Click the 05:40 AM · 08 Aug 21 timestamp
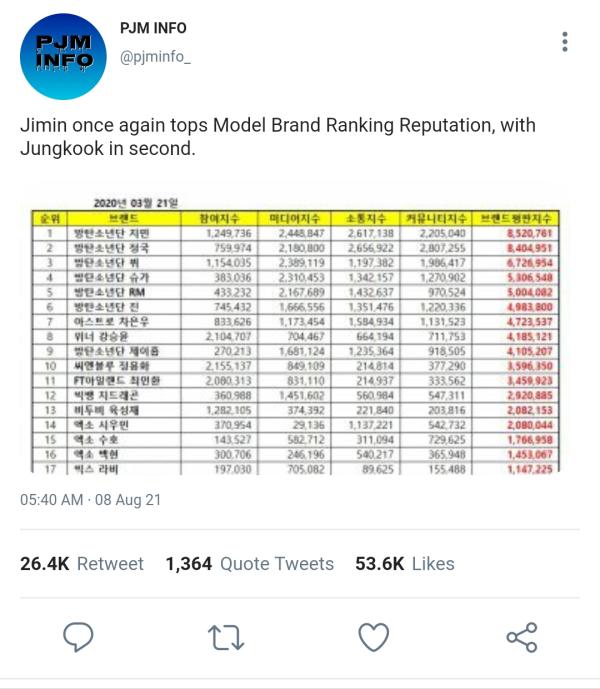 pos(90,499)
